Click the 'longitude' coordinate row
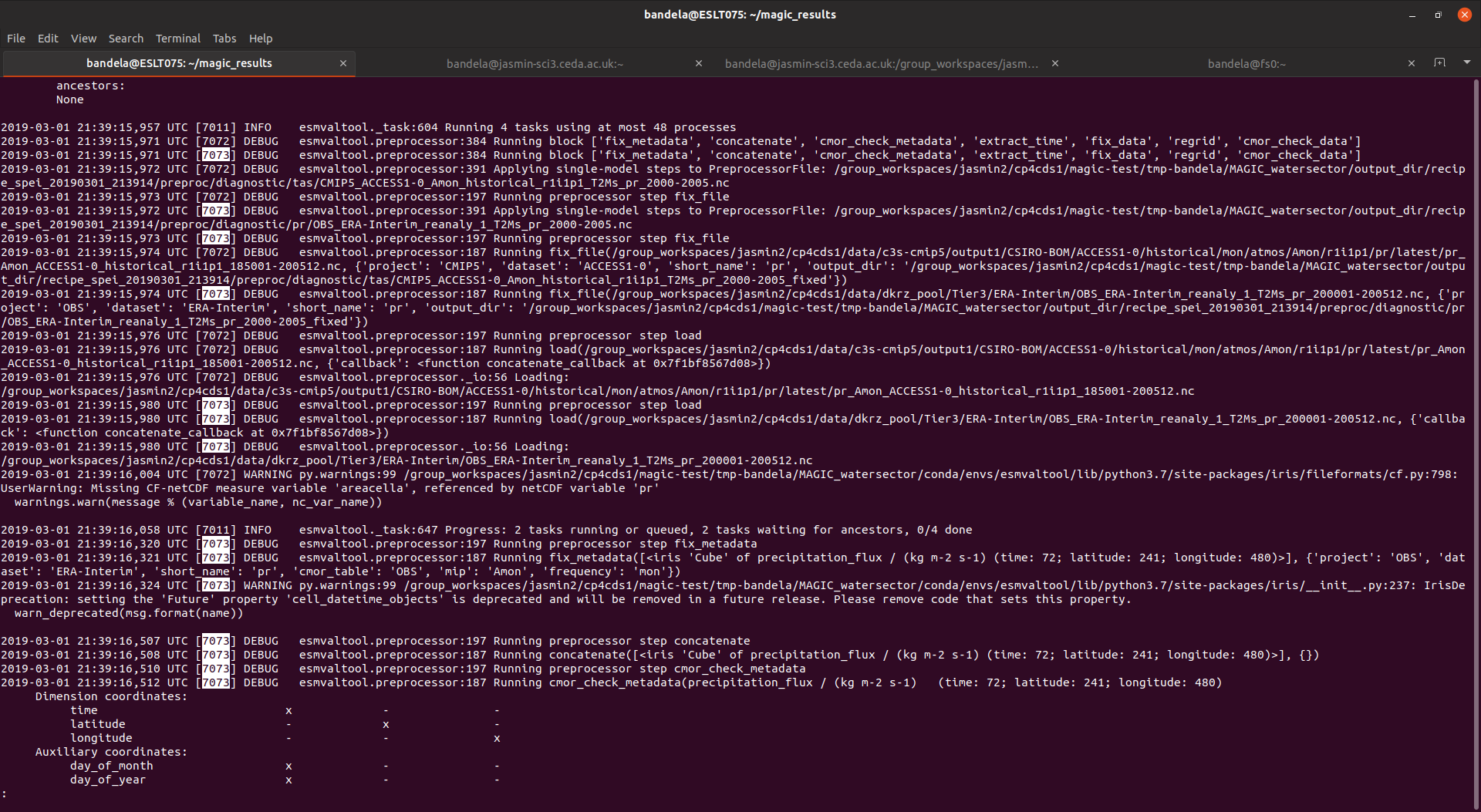This screenshot has height=812, width=1481. pyautogui.click(x=285, y=738)
